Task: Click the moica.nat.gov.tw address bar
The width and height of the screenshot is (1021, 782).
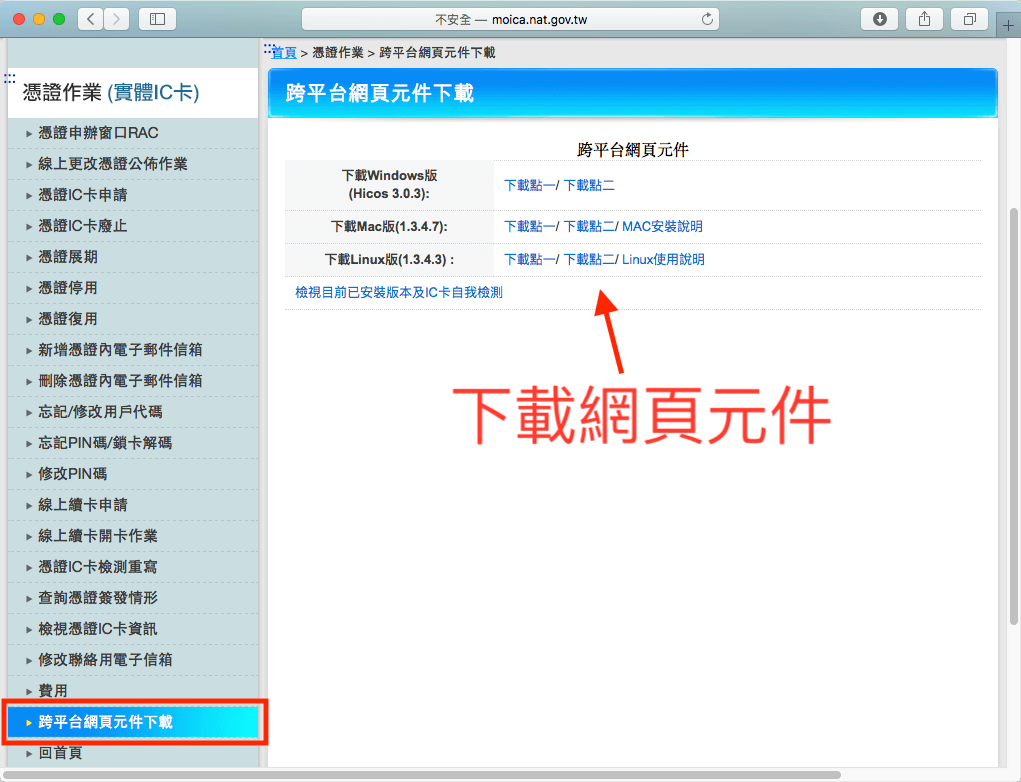Action: point(510,20)
